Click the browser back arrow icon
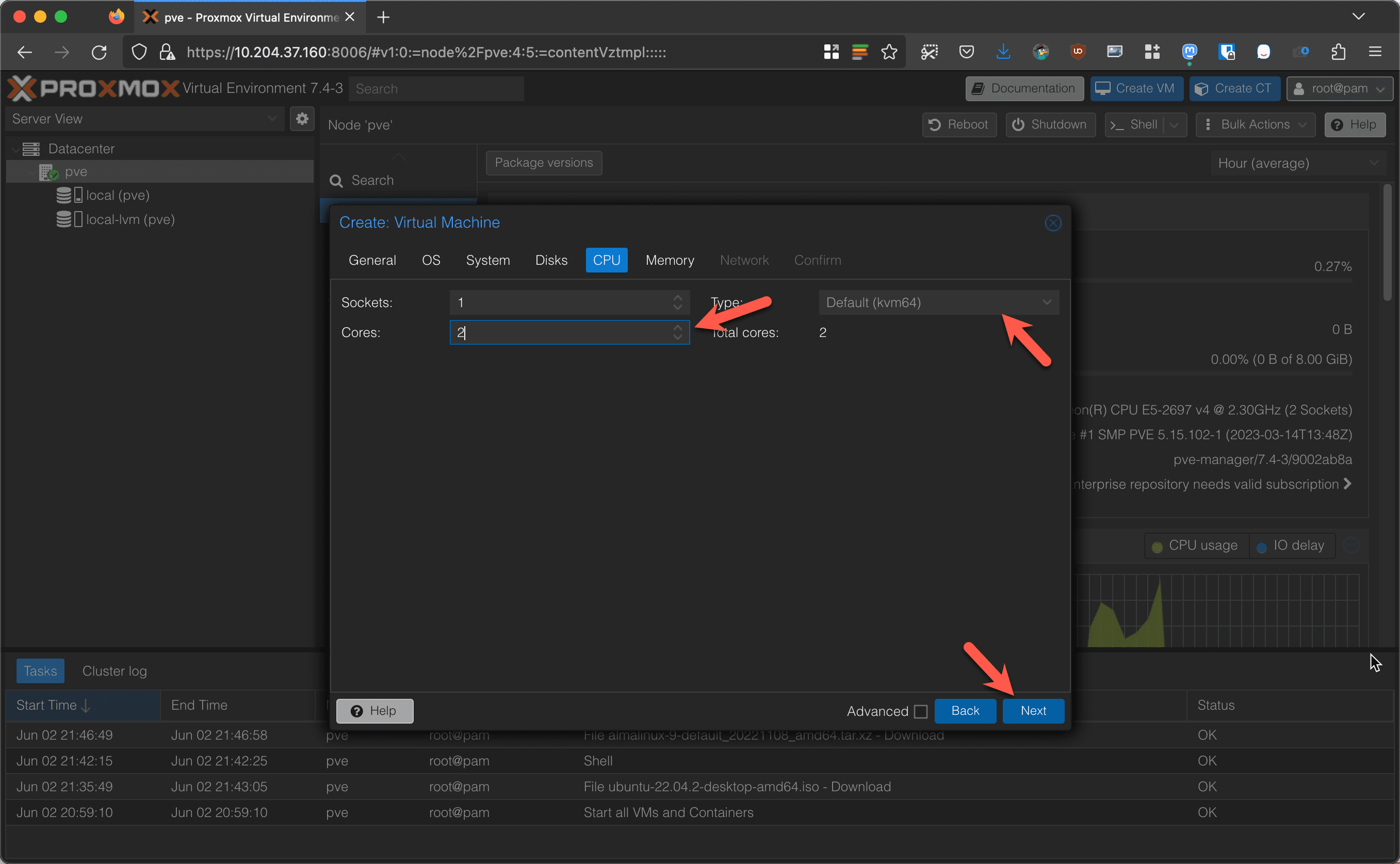The height and width of the screenshot is (864, 1400). point(25,53)
